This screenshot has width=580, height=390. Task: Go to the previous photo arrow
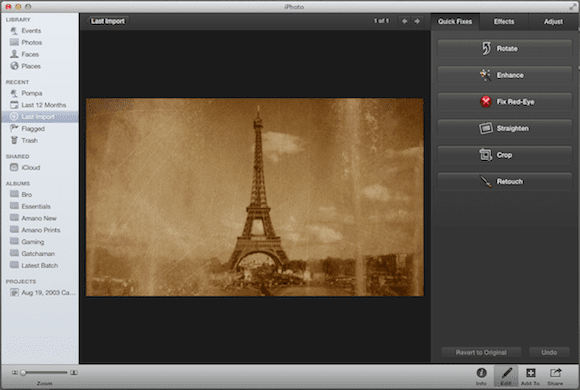(x=405, y=21)
